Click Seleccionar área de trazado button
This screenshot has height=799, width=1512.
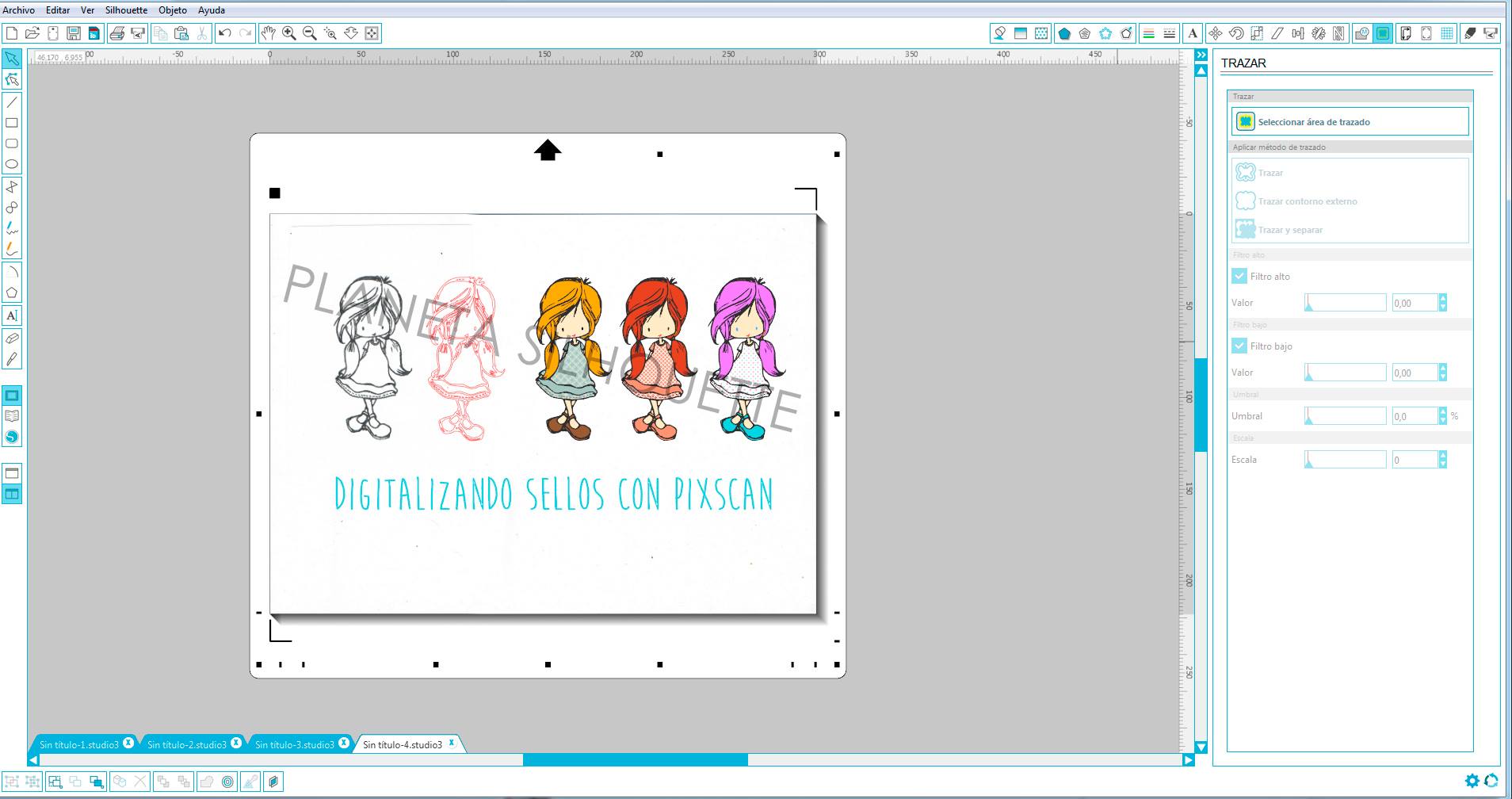pyautogui.click(x=1350, y=121)
